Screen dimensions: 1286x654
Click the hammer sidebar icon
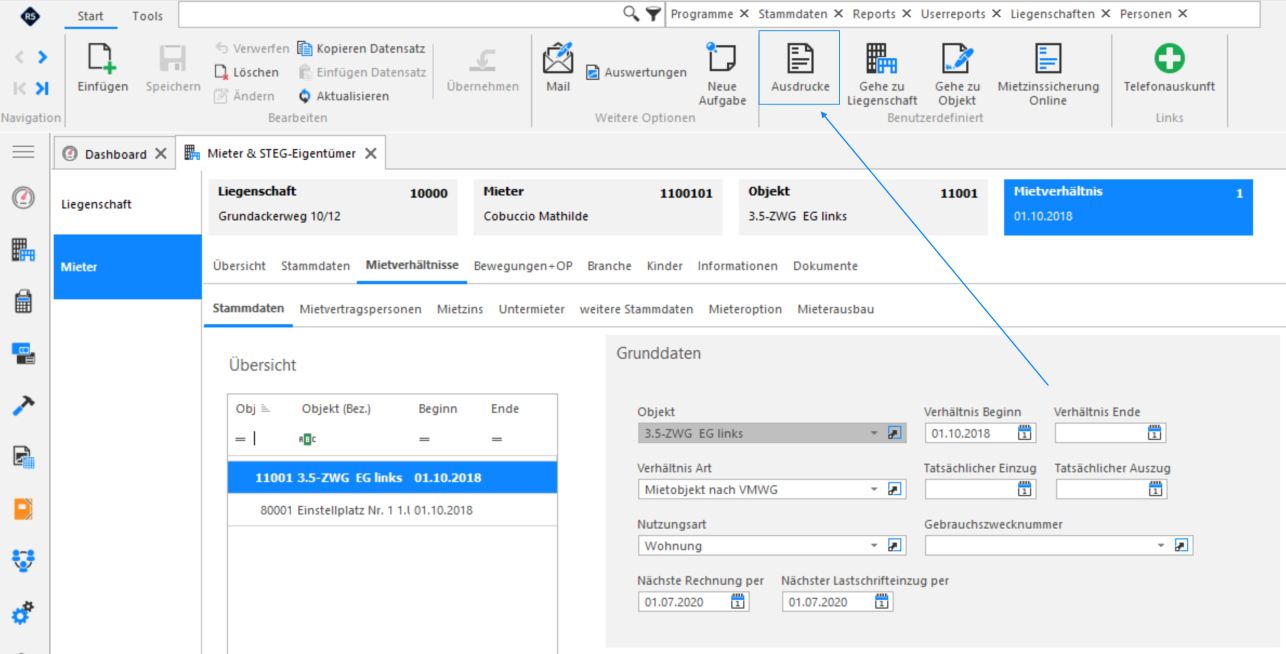23,405
